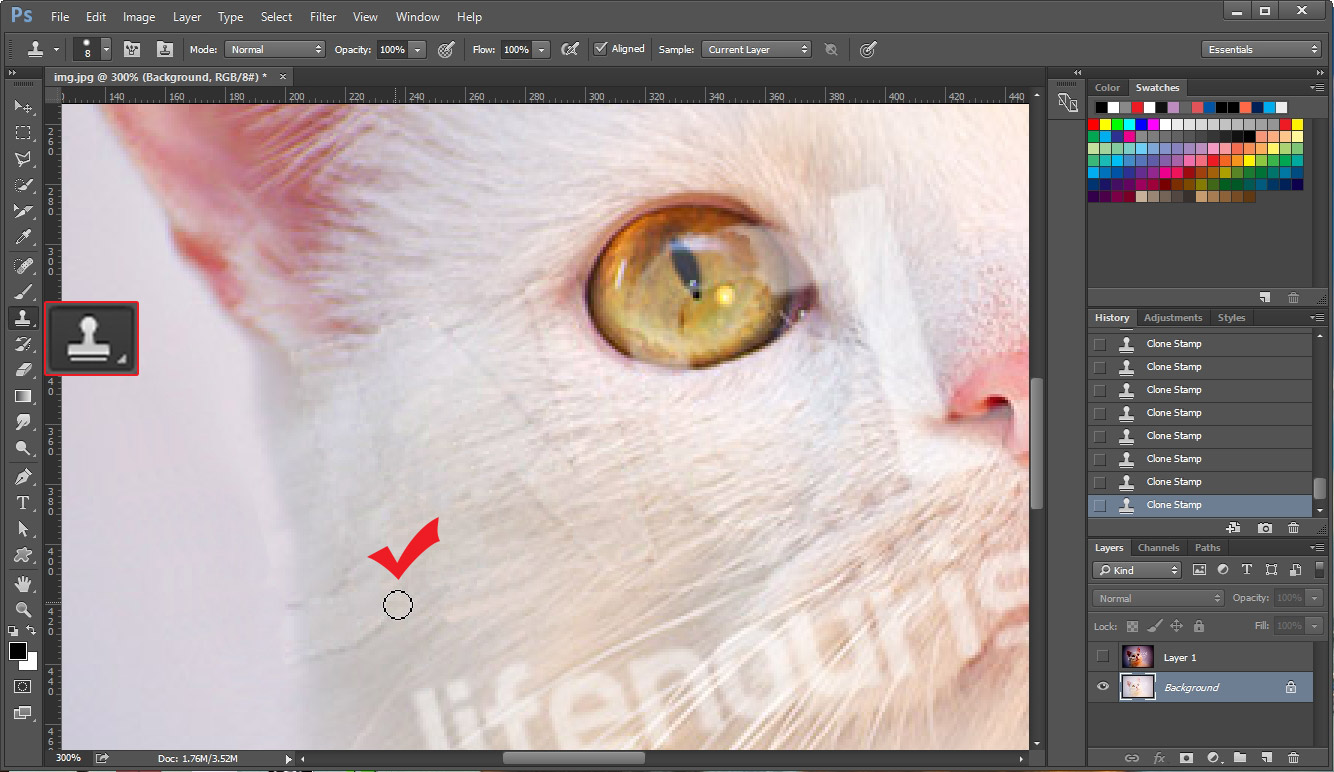This screenshot has width=1334, height=772.
Task: Select the Clone Stamp tool in toolbar
Action: tap(23, 318)
